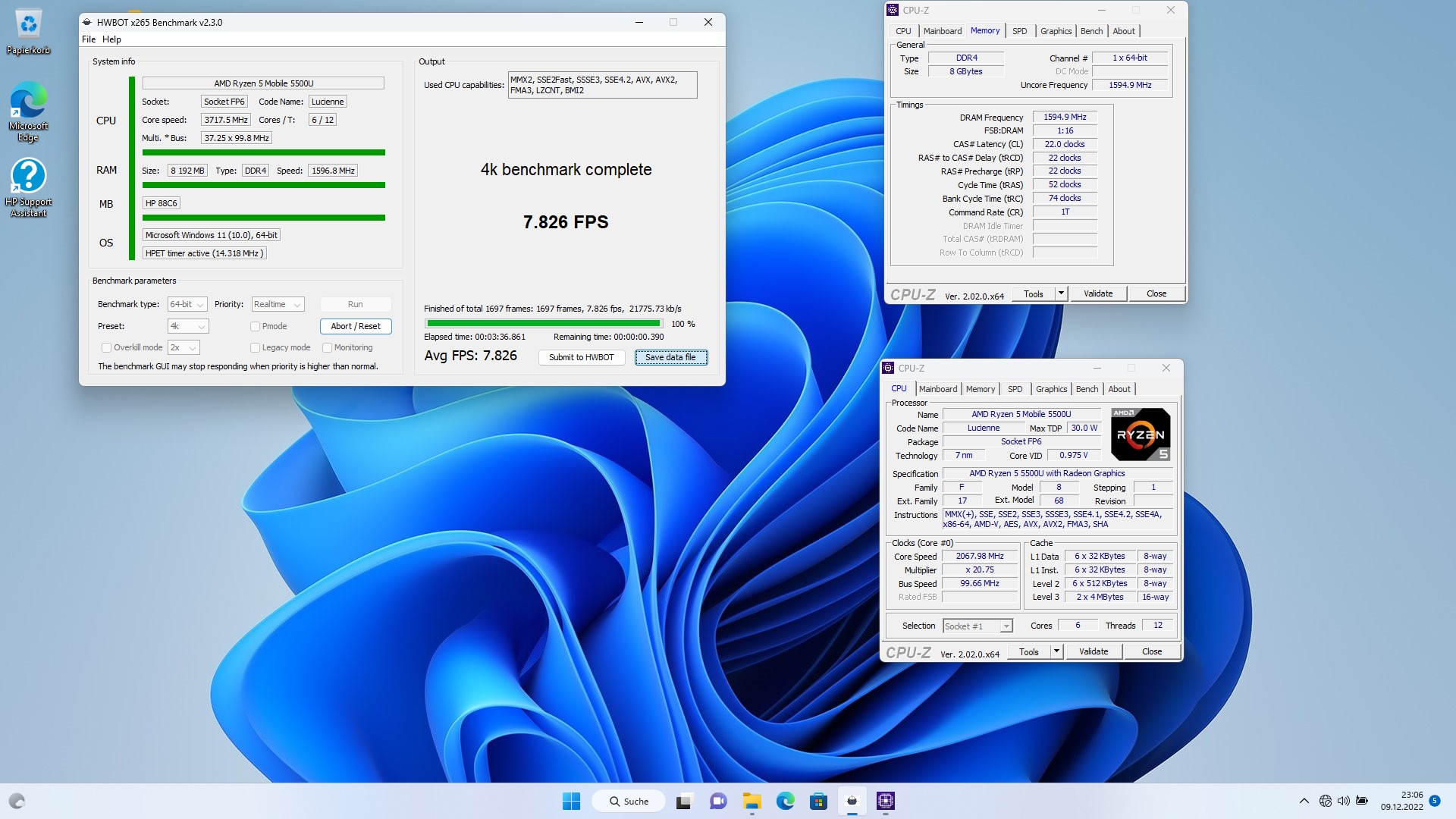Show hidden tray icons chevron
This screenshot has width=1456, height=819.
(x=1304, y=801)
